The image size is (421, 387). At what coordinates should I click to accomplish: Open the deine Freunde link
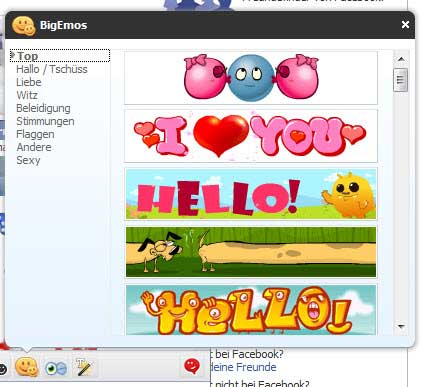click(x=244, y=367)
